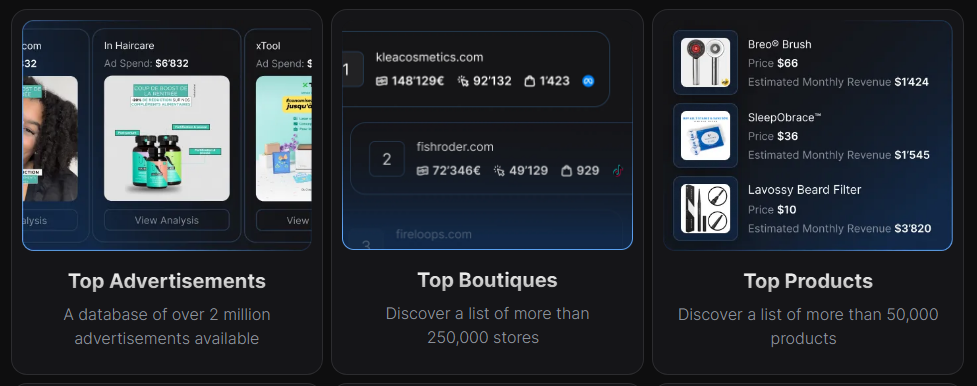The height and width of the screenshot is (386, 977).
Task: Click the product bag icon next to 1'423
Action: [x=530, y=81]
